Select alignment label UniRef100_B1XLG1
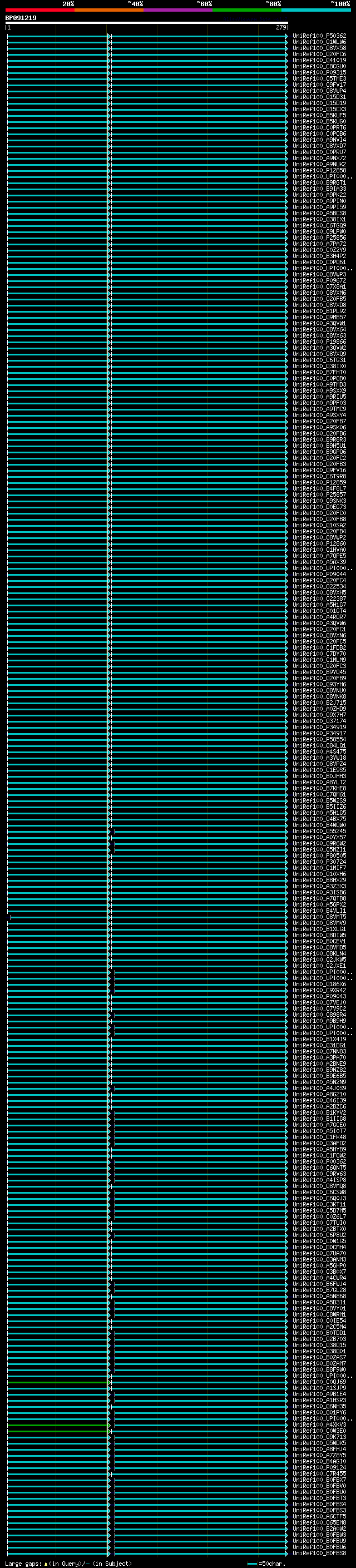The width and height of the screenshot is (356, 1568). [319, 929]
